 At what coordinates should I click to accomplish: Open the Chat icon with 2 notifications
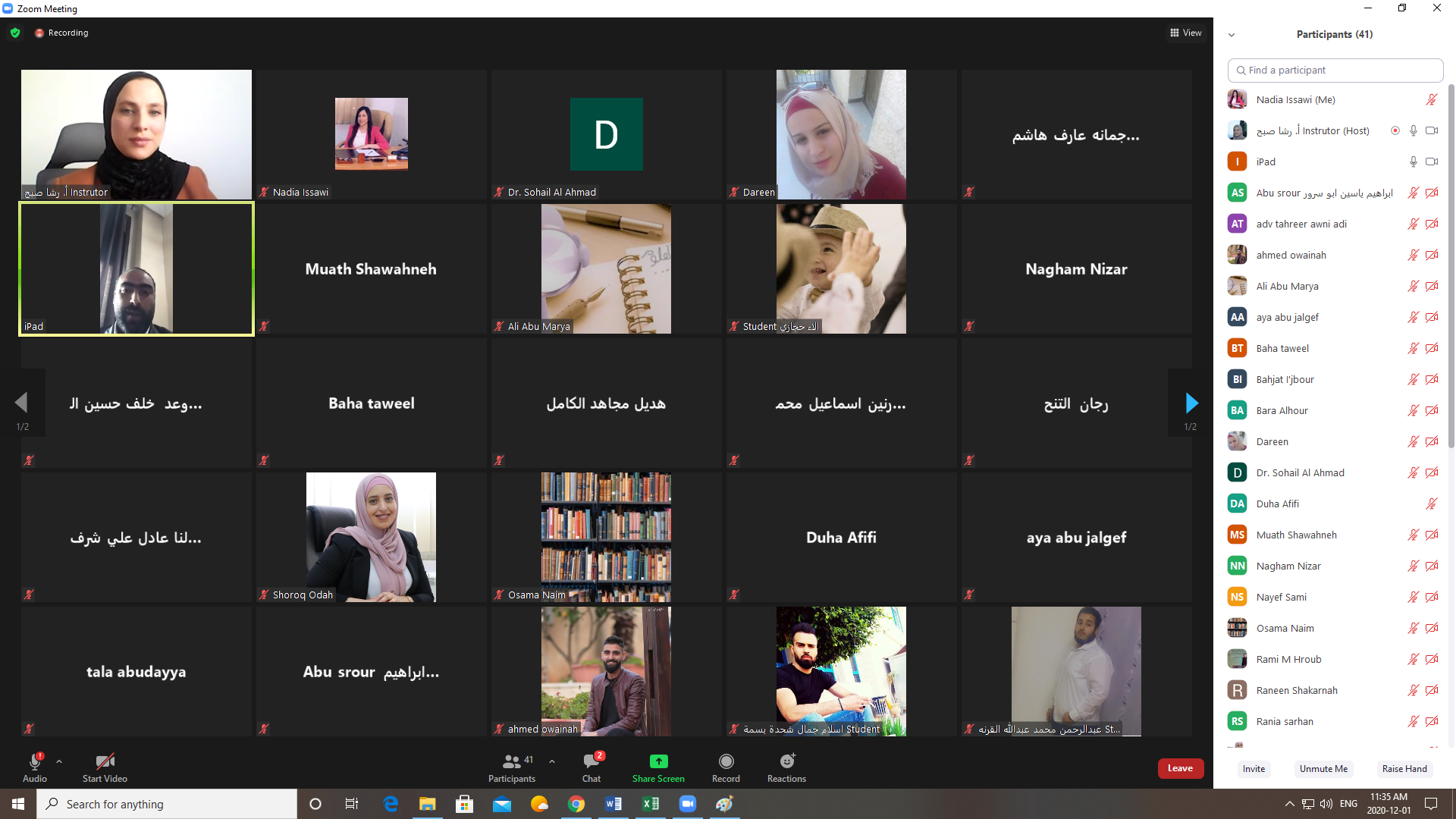coord(591,761)
